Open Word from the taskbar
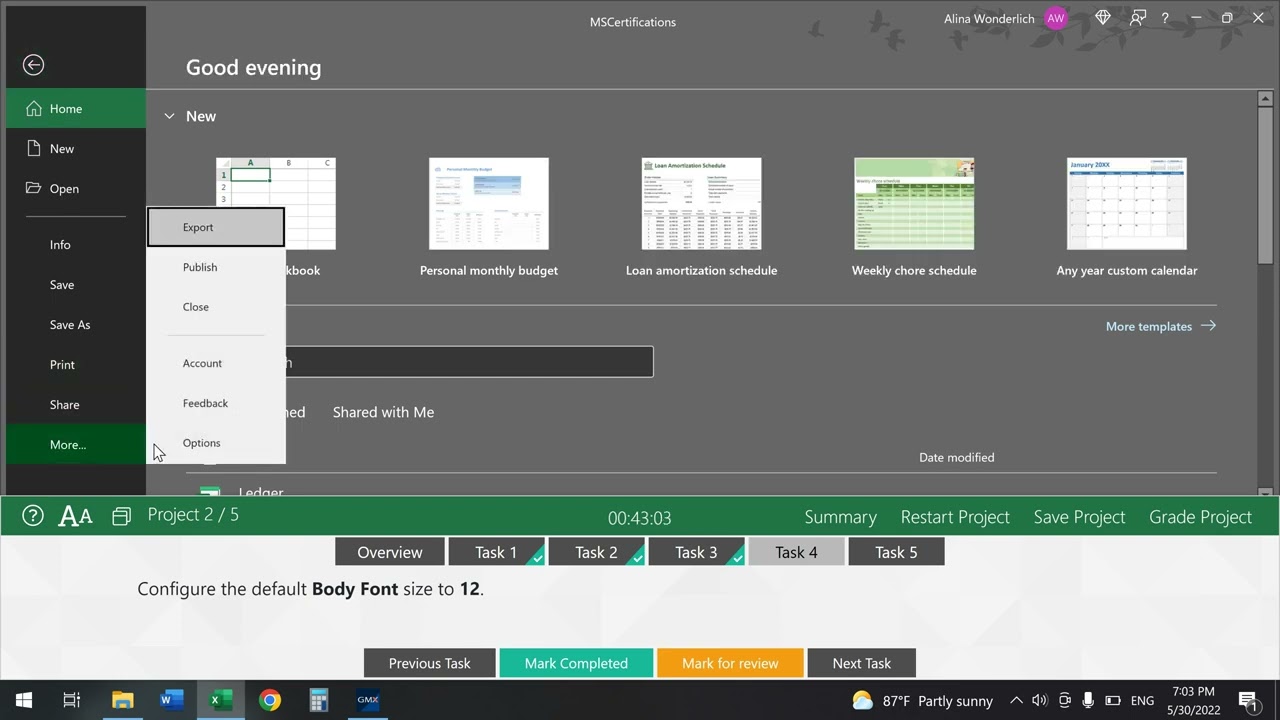1280x720 pixels. tap(171, 700)
